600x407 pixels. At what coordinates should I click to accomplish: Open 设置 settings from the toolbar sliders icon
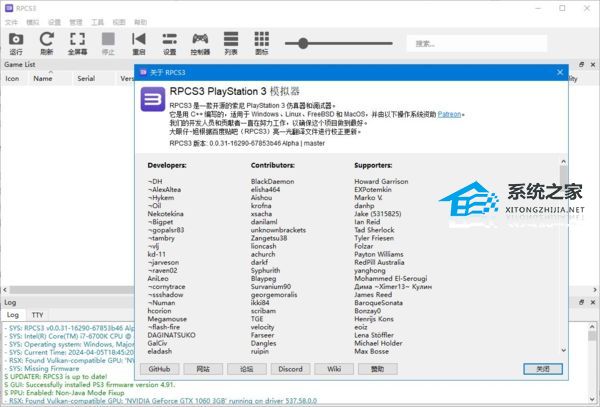(169, 43)
